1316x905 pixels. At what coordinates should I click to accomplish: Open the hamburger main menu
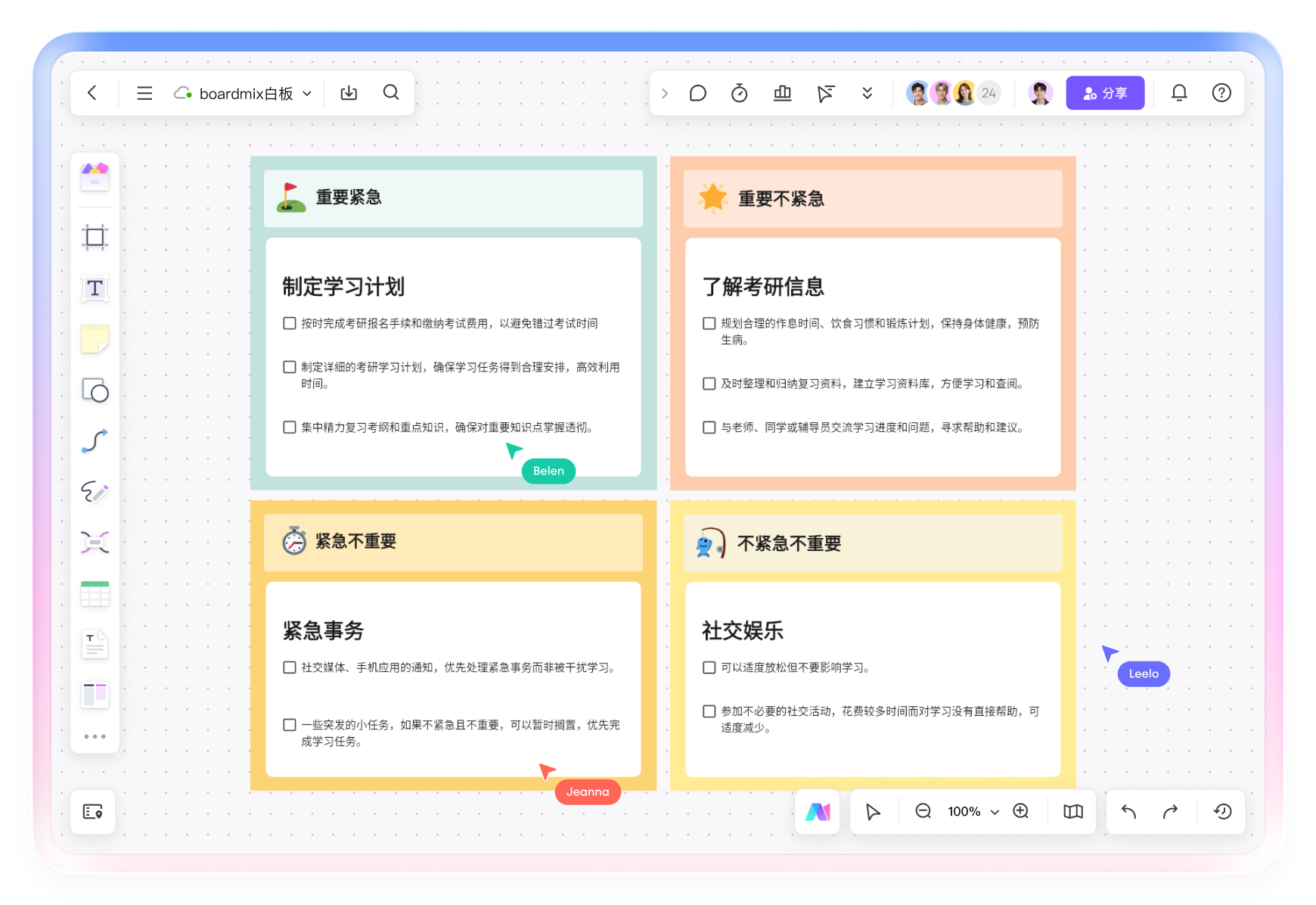coord(144,93)
